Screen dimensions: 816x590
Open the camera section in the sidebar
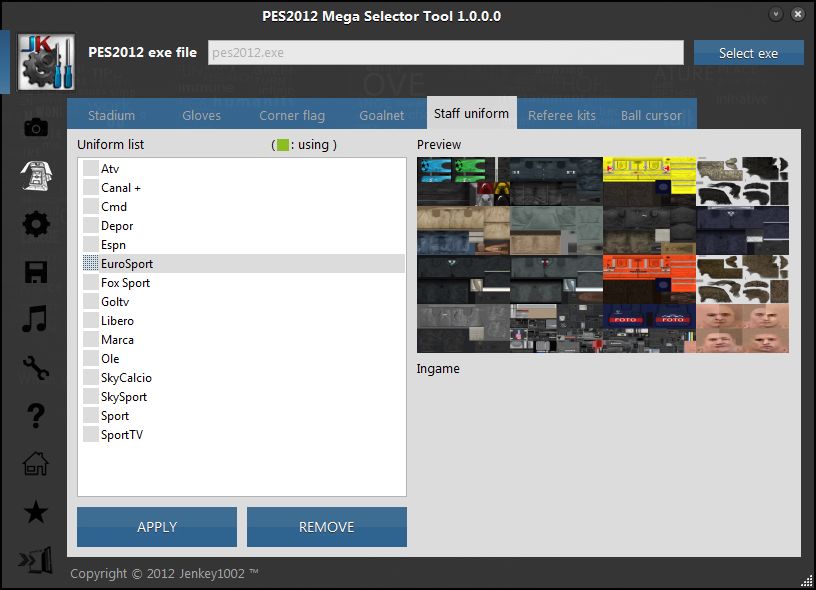click(36, 127)
